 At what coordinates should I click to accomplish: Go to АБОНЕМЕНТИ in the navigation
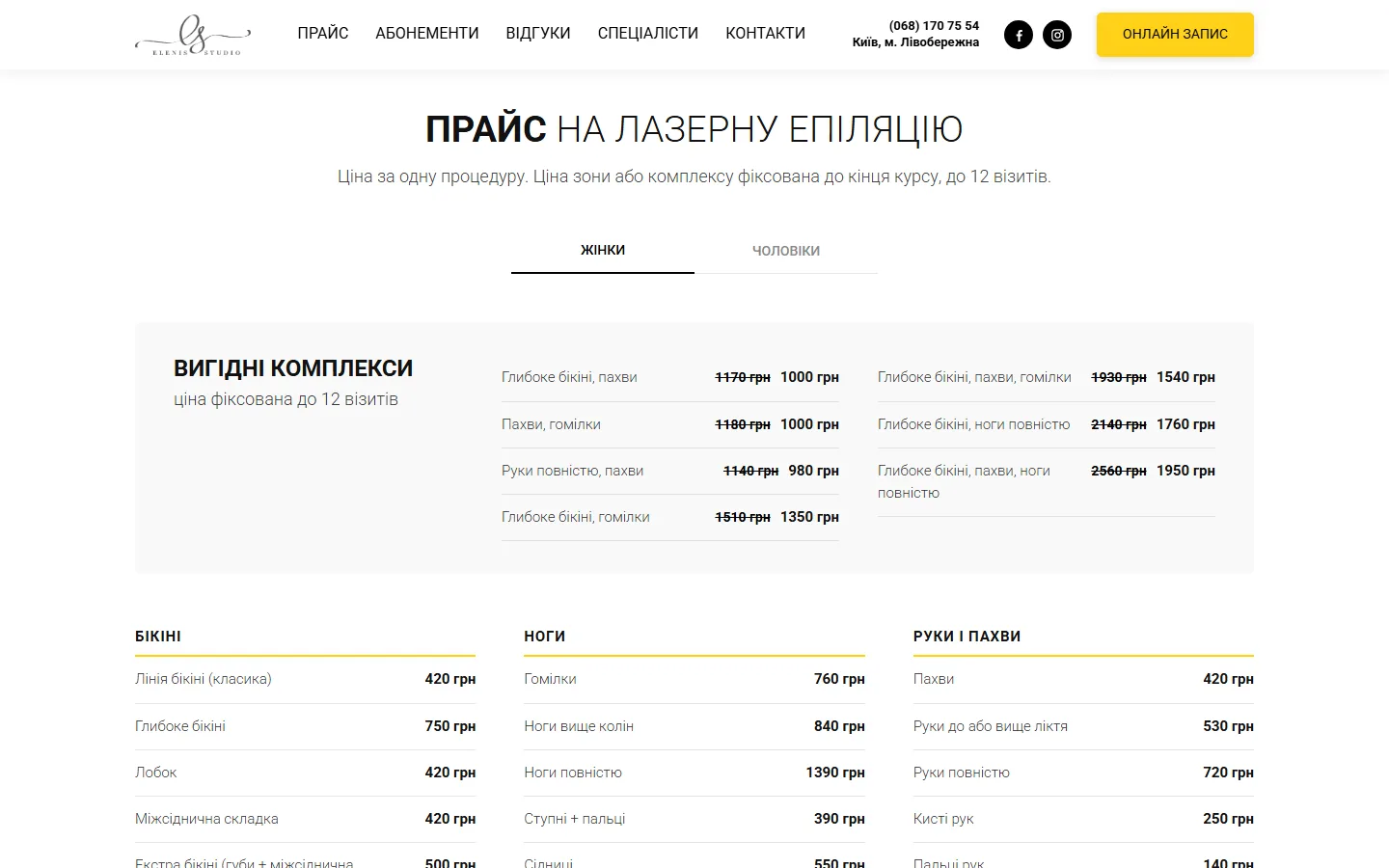[x=427, y=33]
